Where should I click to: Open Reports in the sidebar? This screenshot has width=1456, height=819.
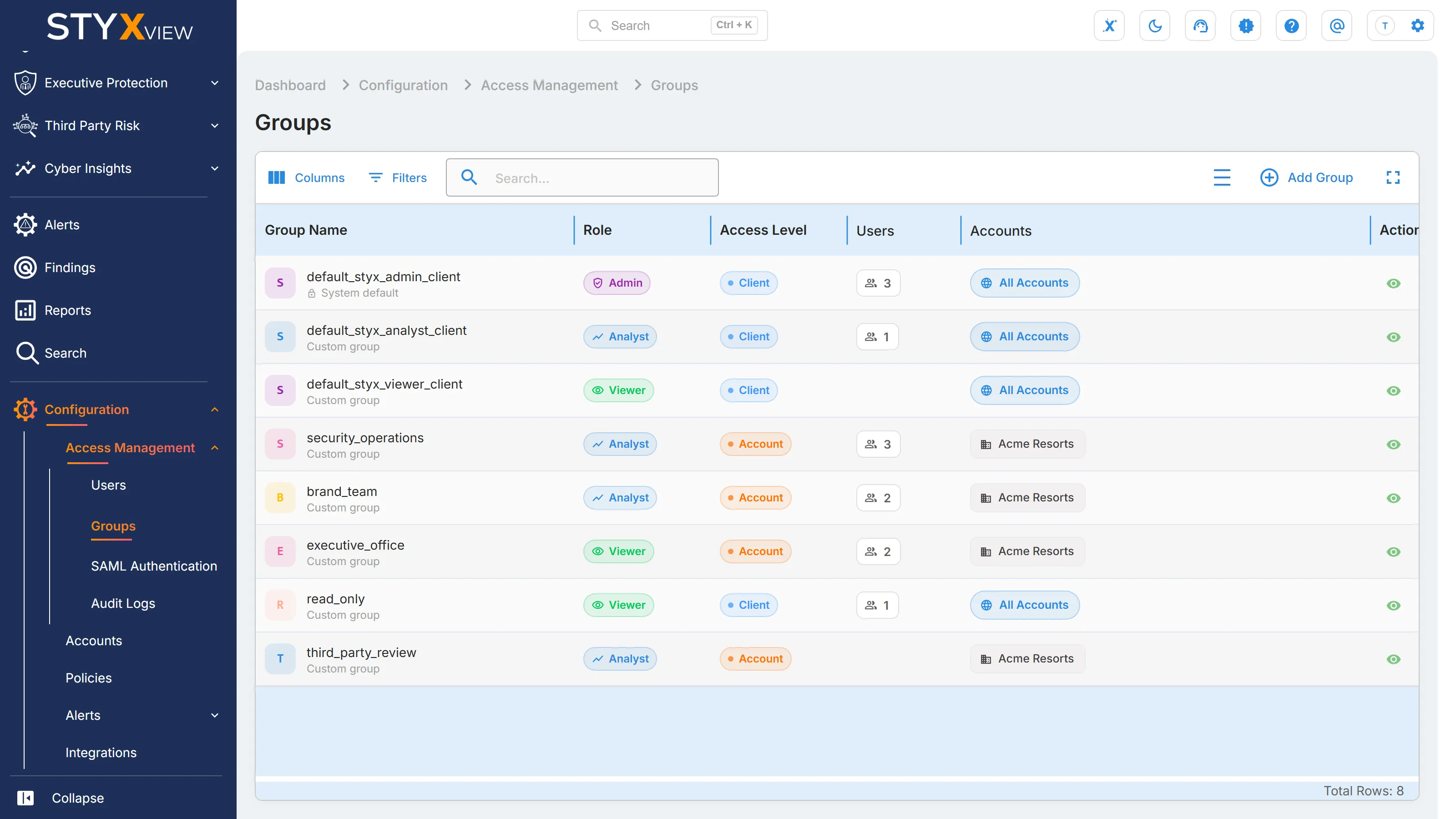click(68, 310)
